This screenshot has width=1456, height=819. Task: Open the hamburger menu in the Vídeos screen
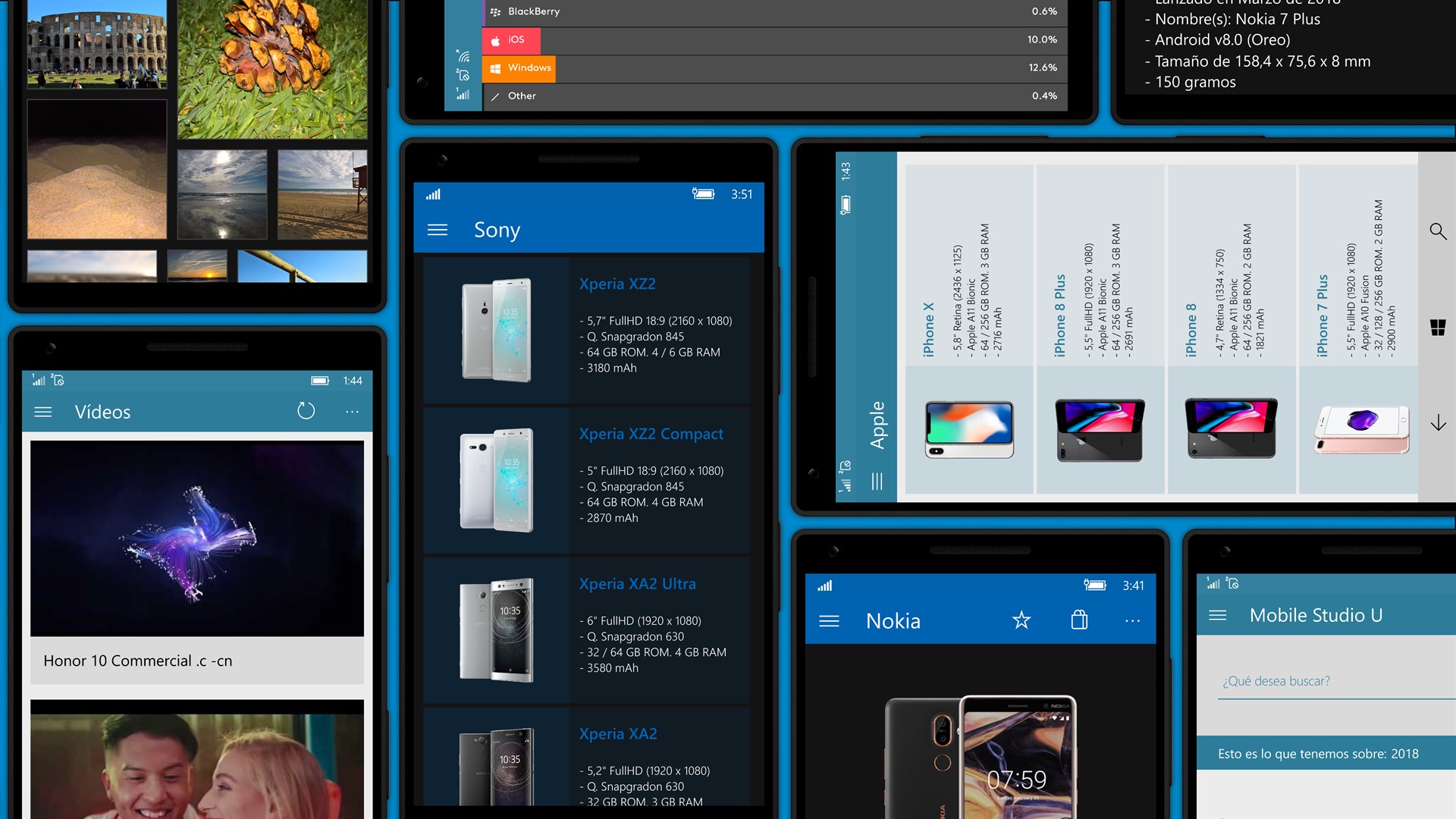coord(43,412)
